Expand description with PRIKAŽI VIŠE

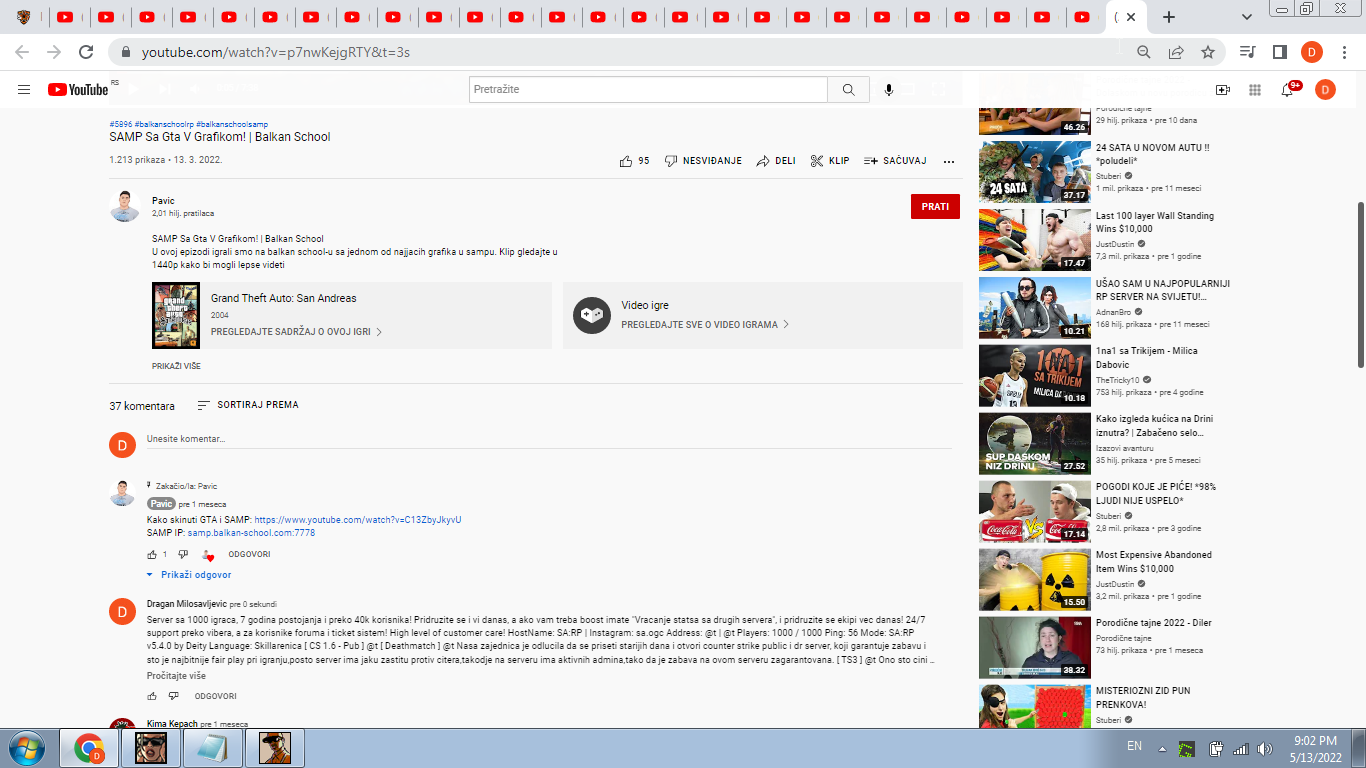click(176, 366)
